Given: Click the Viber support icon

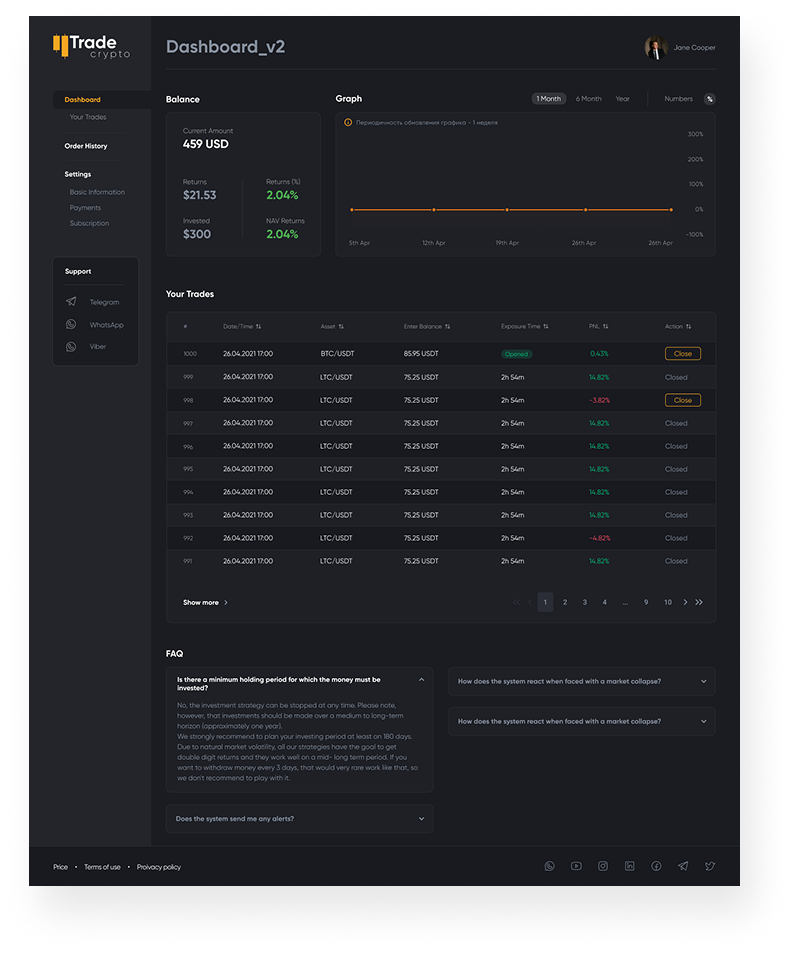Looking at the screenshot, I should tap(71, 347).
